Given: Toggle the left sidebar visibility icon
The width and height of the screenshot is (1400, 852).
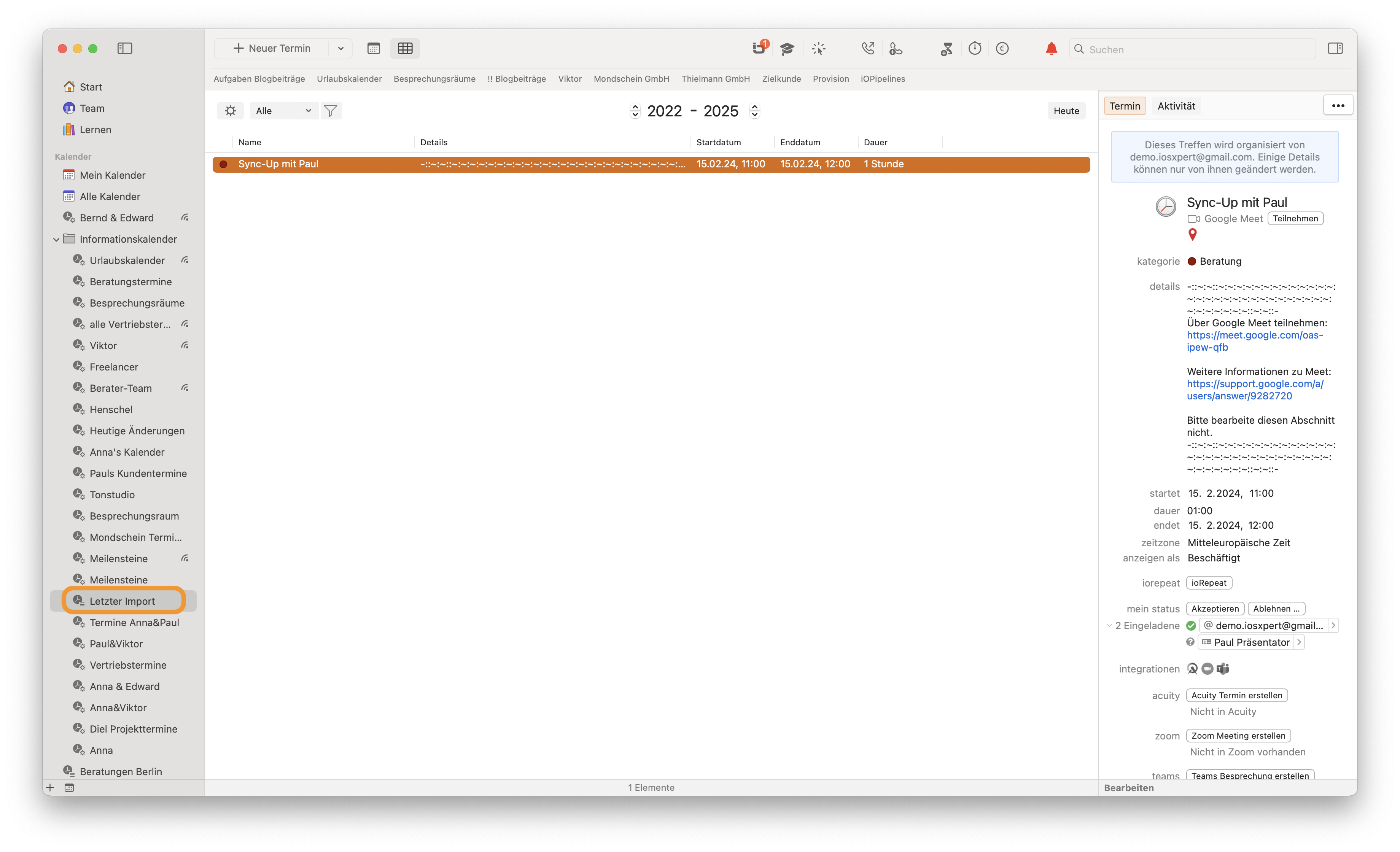Looking at the screenshot, I should point(124,48).
